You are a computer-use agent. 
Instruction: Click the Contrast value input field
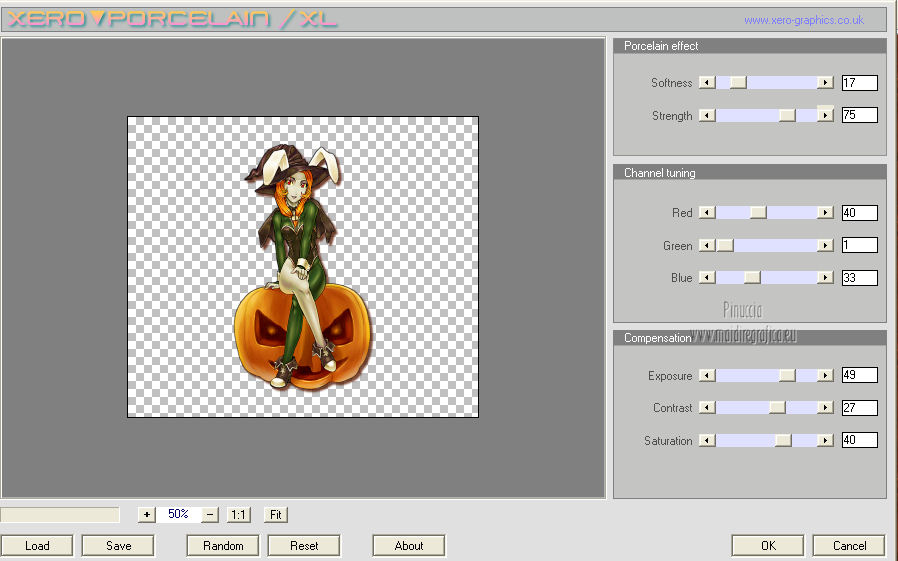859,408
